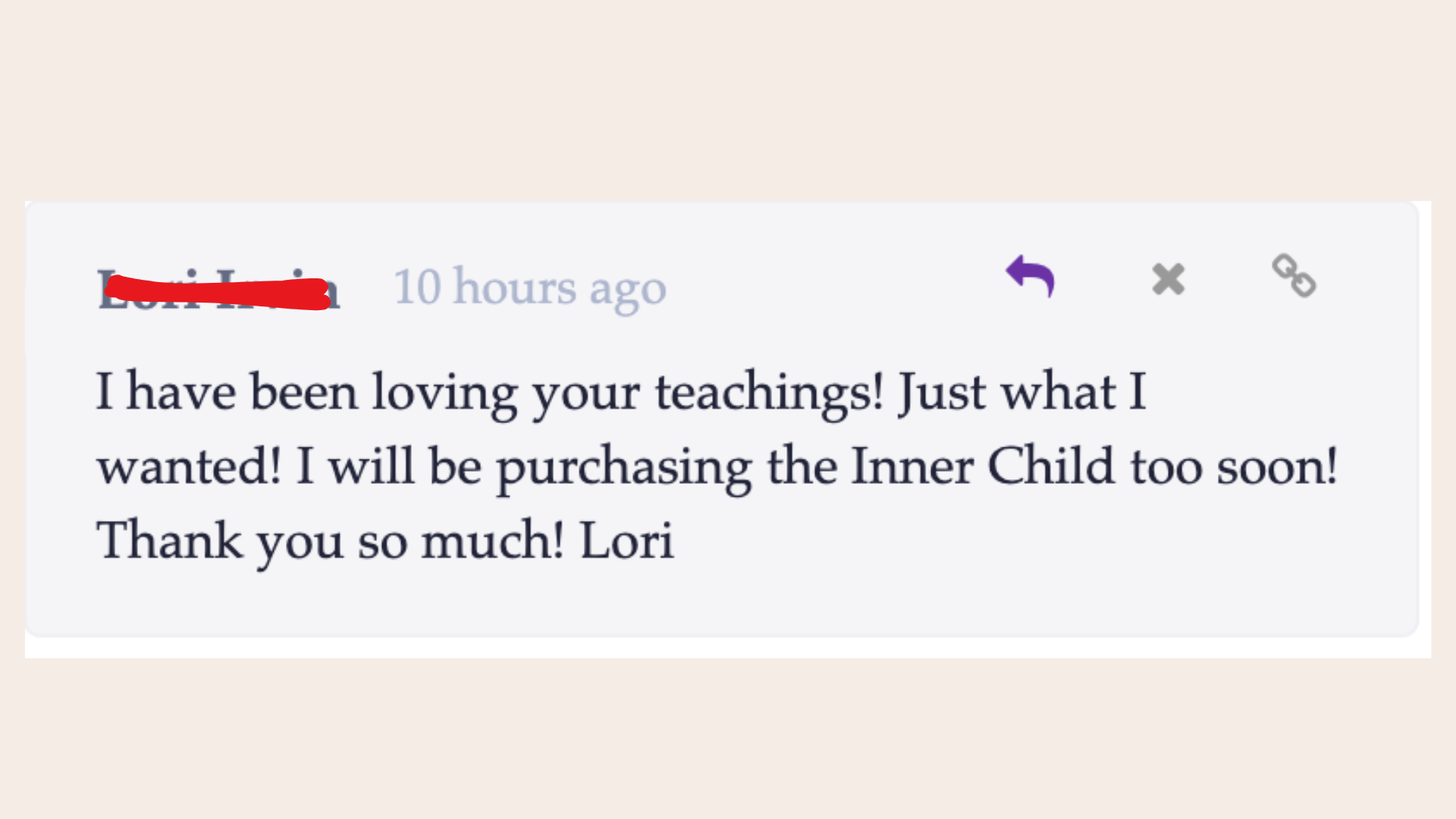Delete the comment with the X icon
This screenshot has height=819, width=1456.
1168,279
